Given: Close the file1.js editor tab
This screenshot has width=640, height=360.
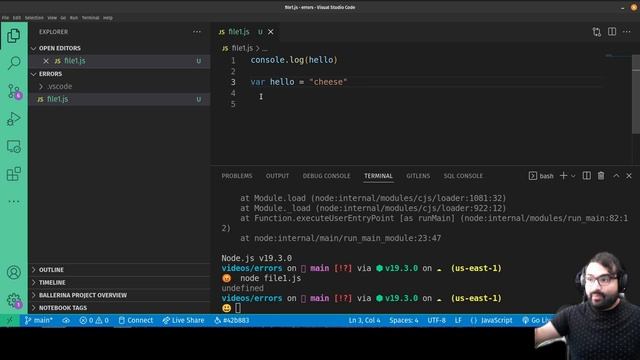Looking at the screenshot, I should point(271,32).
